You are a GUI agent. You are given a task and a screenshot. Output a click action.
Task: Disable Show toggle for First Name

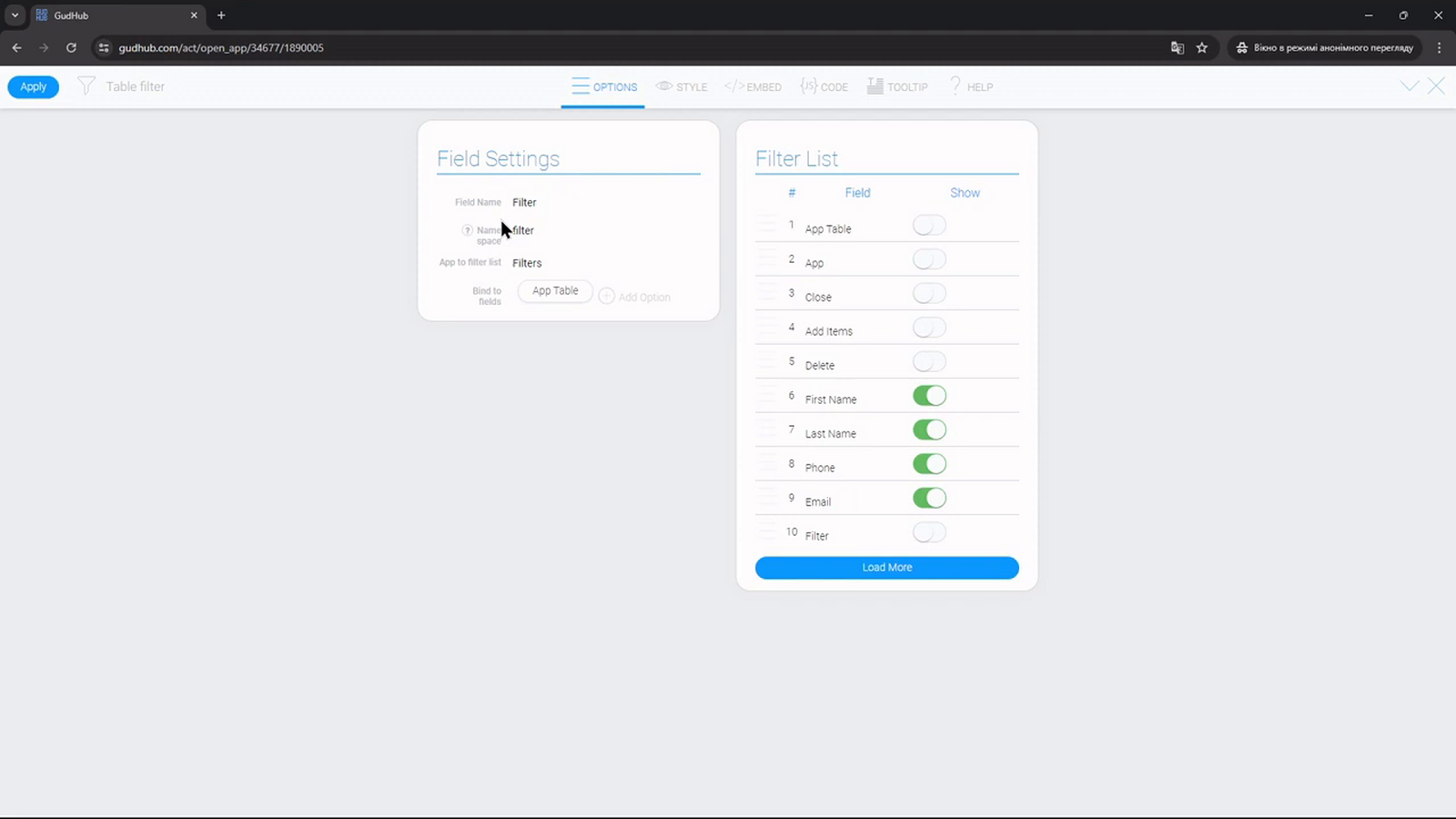[x=929, y=396]
